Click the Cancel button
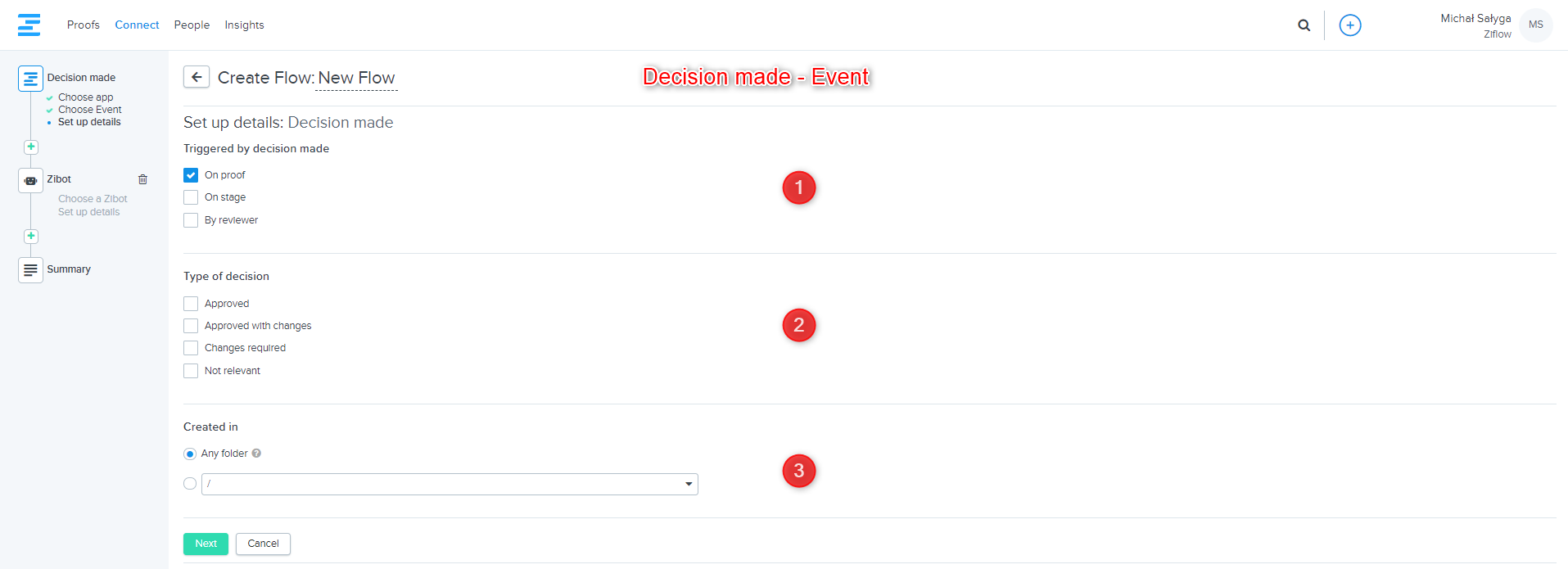1568x569 pixels. 263,544
